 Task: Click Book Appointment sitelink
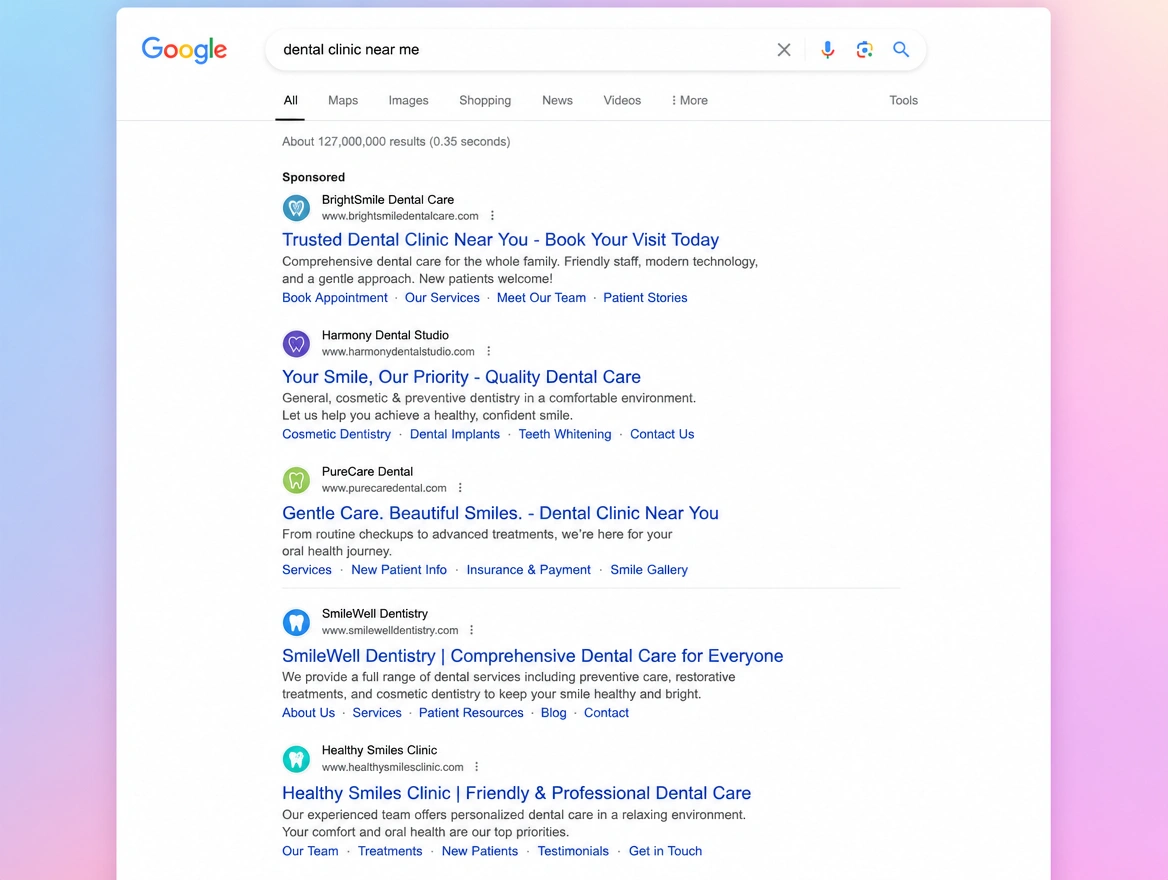tap(334, 298)
